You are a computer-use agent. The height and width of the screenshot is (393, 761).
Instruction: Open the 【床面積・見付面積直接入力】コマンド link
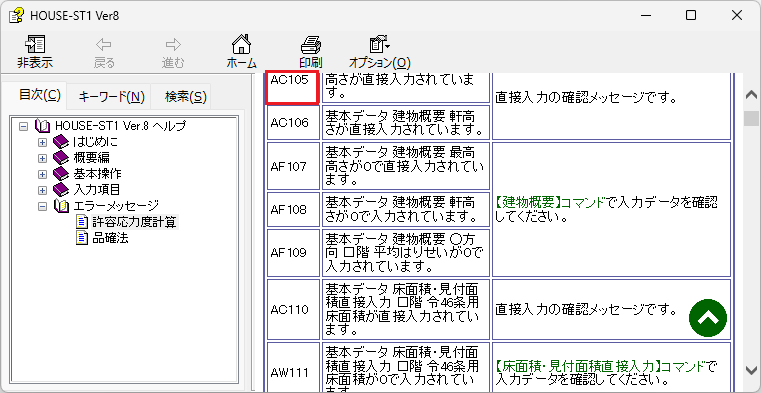[602, 365]
